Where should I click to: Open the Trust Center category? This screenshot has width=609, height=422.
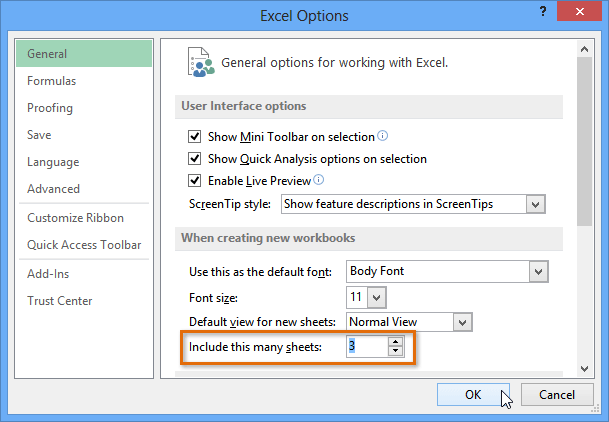(84, 301)
